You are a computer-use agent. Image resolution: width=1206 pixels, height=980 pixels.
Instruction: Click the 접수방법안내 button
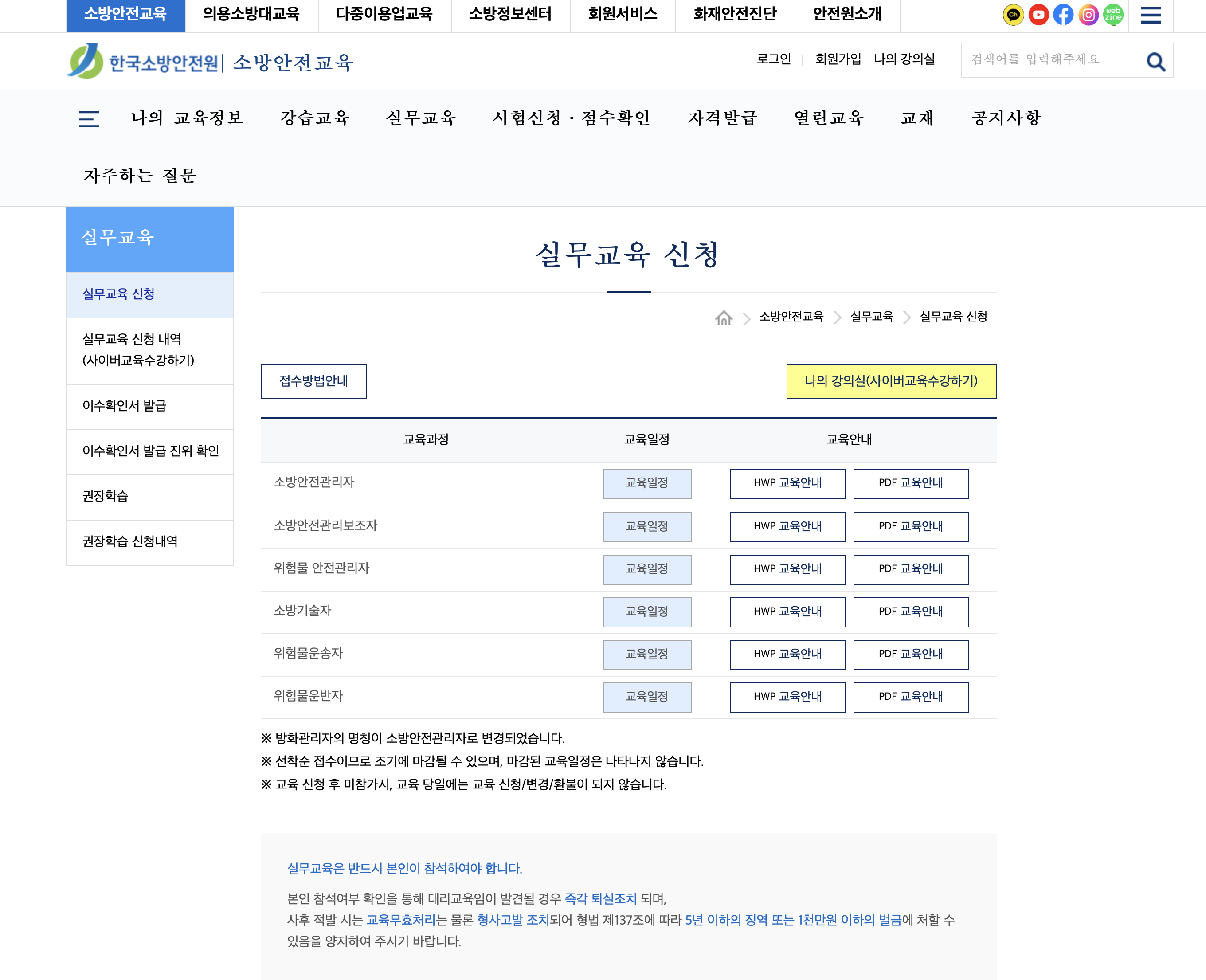[314, 381]
